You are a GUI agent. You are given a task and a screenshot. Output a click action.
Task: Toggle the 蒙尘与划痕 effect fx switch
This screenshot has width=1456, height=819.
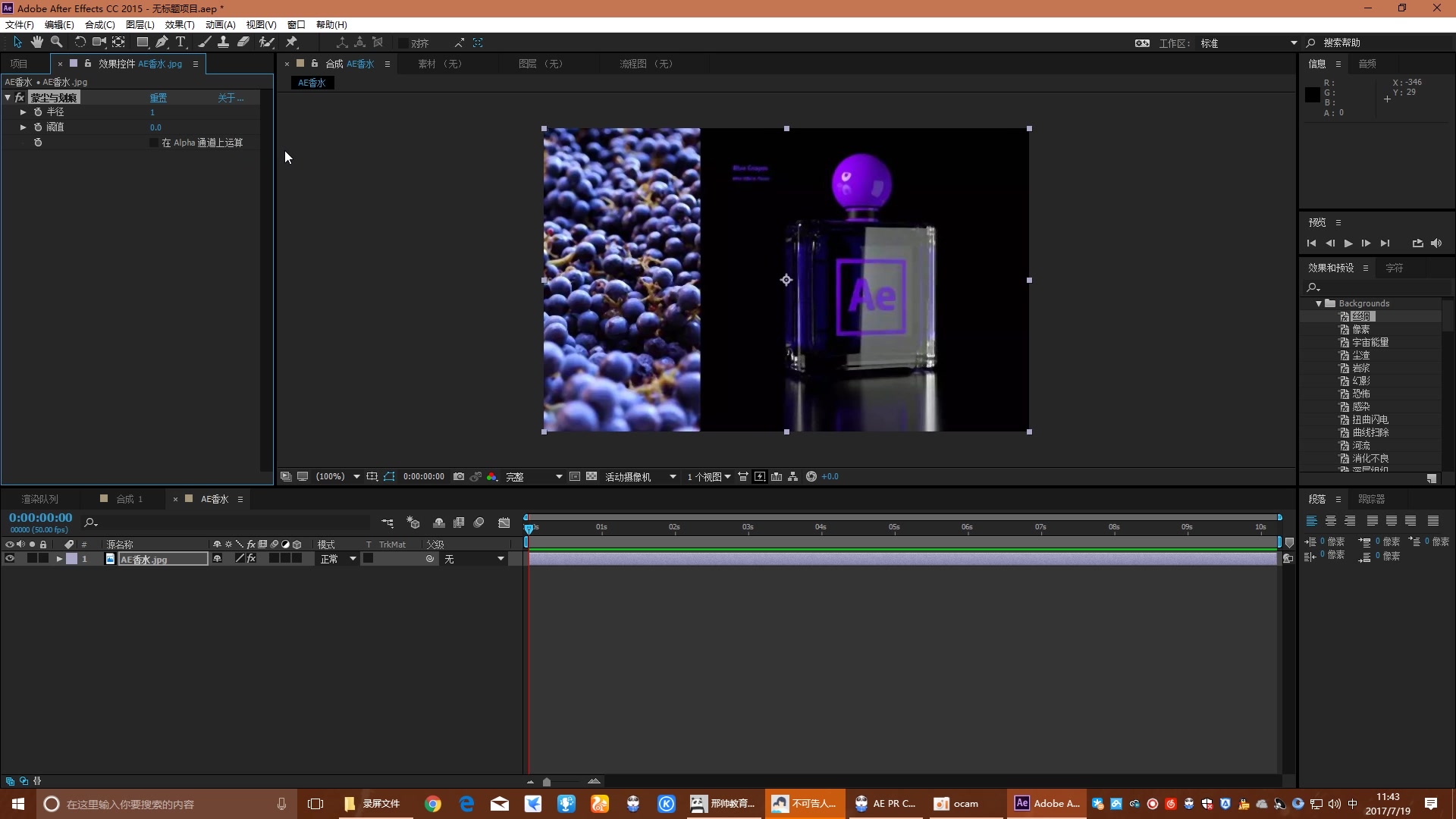point(20,98)
